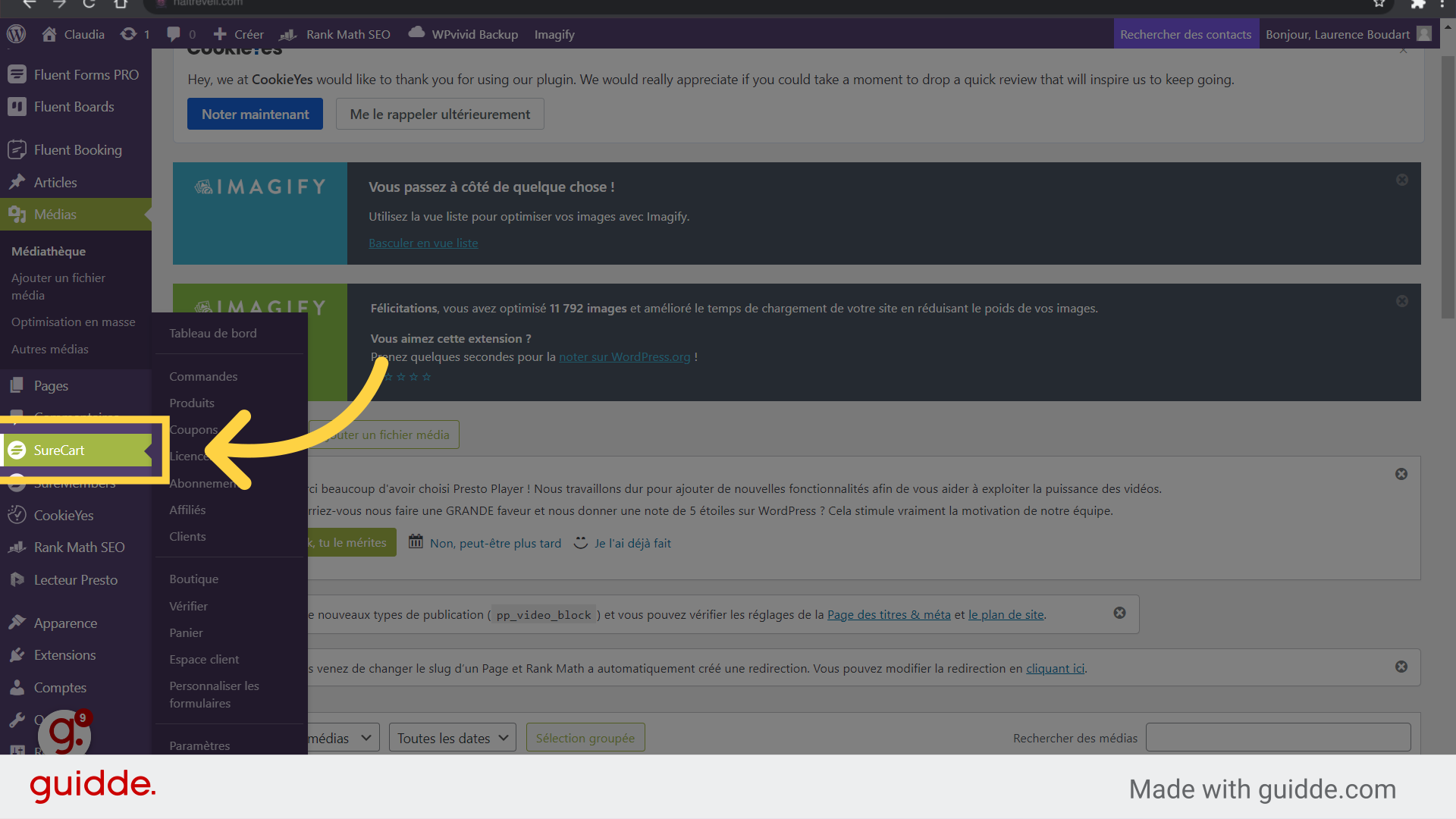
Task: Dismiss Presto Player notice
Action: 1401,474
